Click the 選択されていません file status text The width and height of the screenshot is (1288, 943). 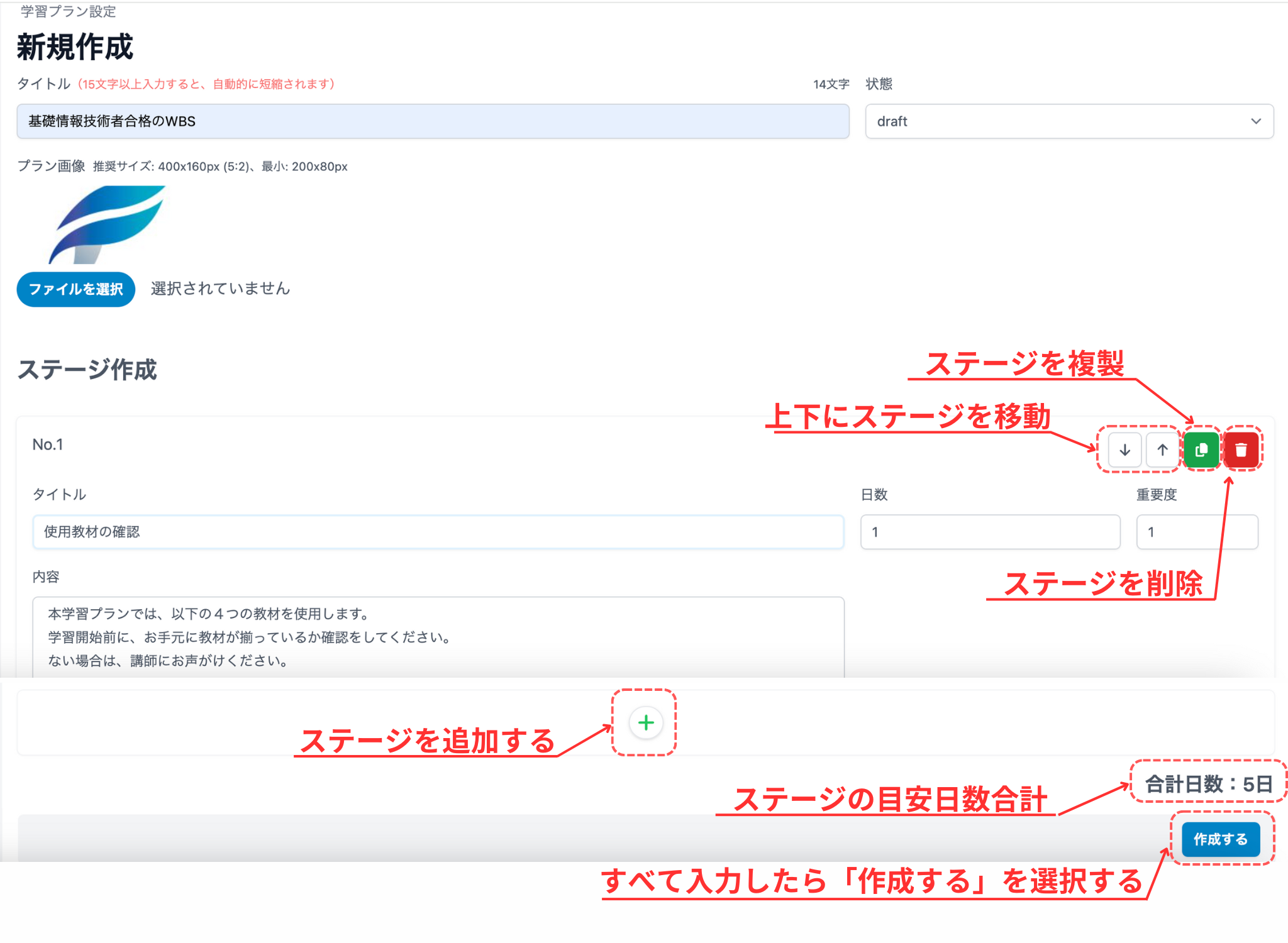click(x=220, y=289)
